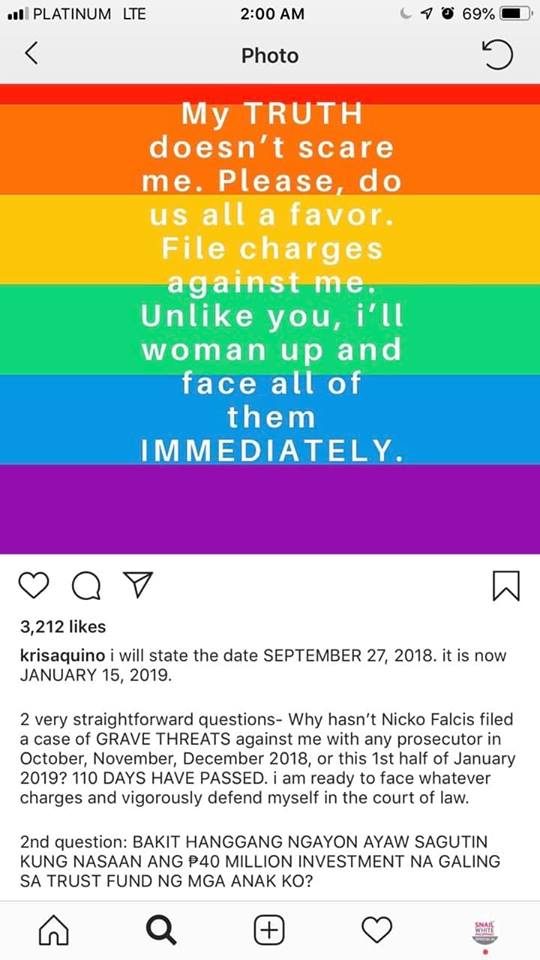Tap the purple stripe of image
Screen dimensions: 540x960
[270, 509]
